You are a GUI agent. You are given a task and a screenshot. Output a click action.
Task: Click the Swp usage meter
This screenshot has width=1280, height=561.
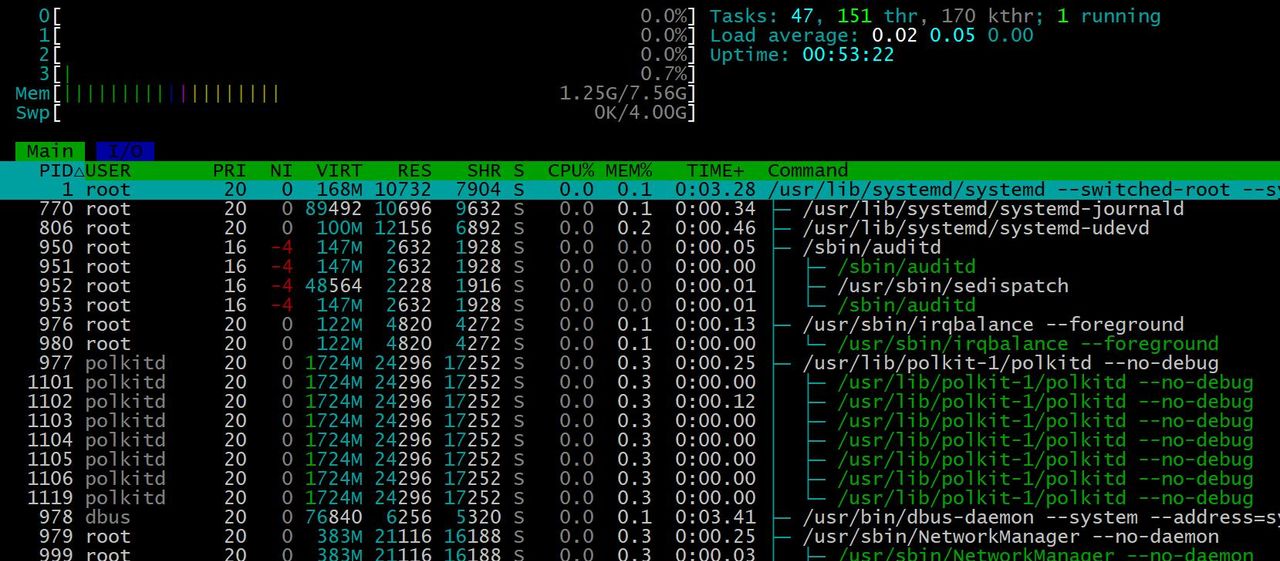pyautogui.click(x=355, y=113)
